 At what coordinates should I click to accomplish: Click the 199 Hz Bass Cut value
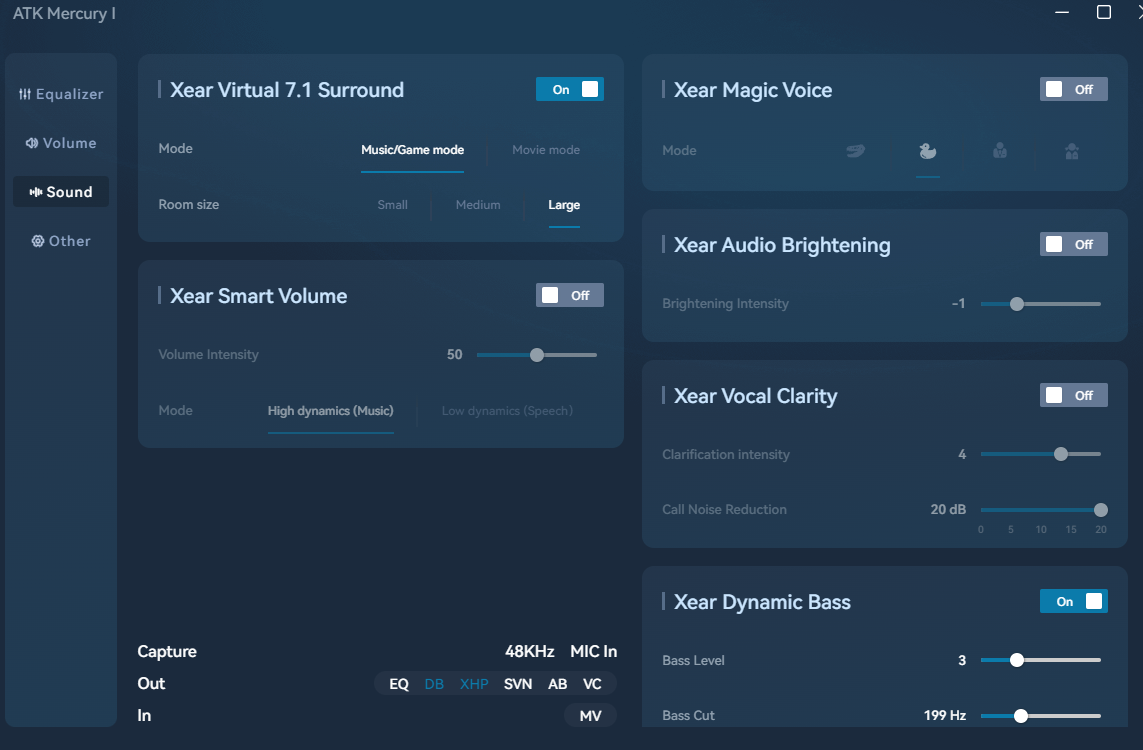[945, 716]
